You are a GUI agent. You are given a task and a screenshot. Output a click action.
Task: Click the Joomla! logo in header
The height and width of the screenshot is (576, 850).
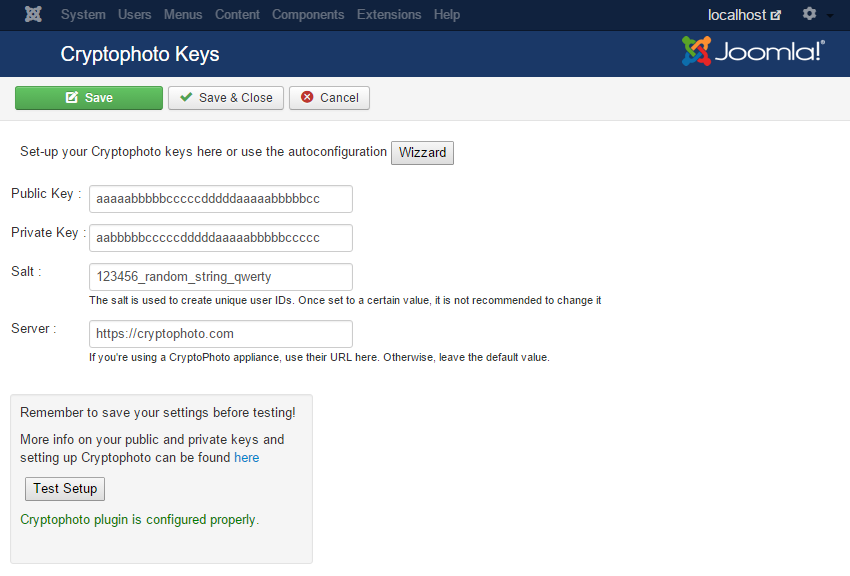coord(753,51)
